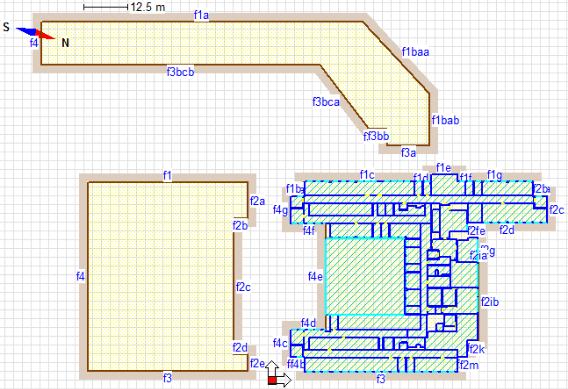Select facade label f2k
The width and height of the screenshot is (568, 389).
pos(476,349)
